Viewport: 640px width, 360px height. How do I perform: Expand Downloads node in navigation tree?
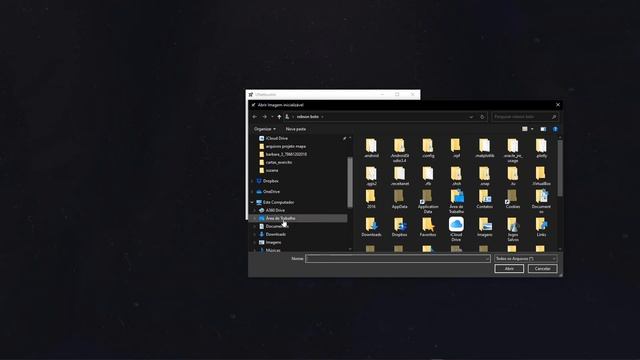click(x=255, y=234)
